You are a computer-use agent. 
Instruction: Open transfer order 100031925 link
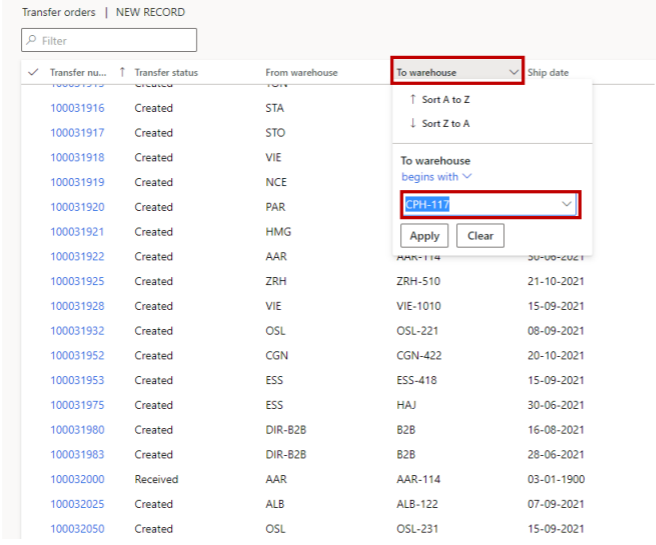[77, 281]
